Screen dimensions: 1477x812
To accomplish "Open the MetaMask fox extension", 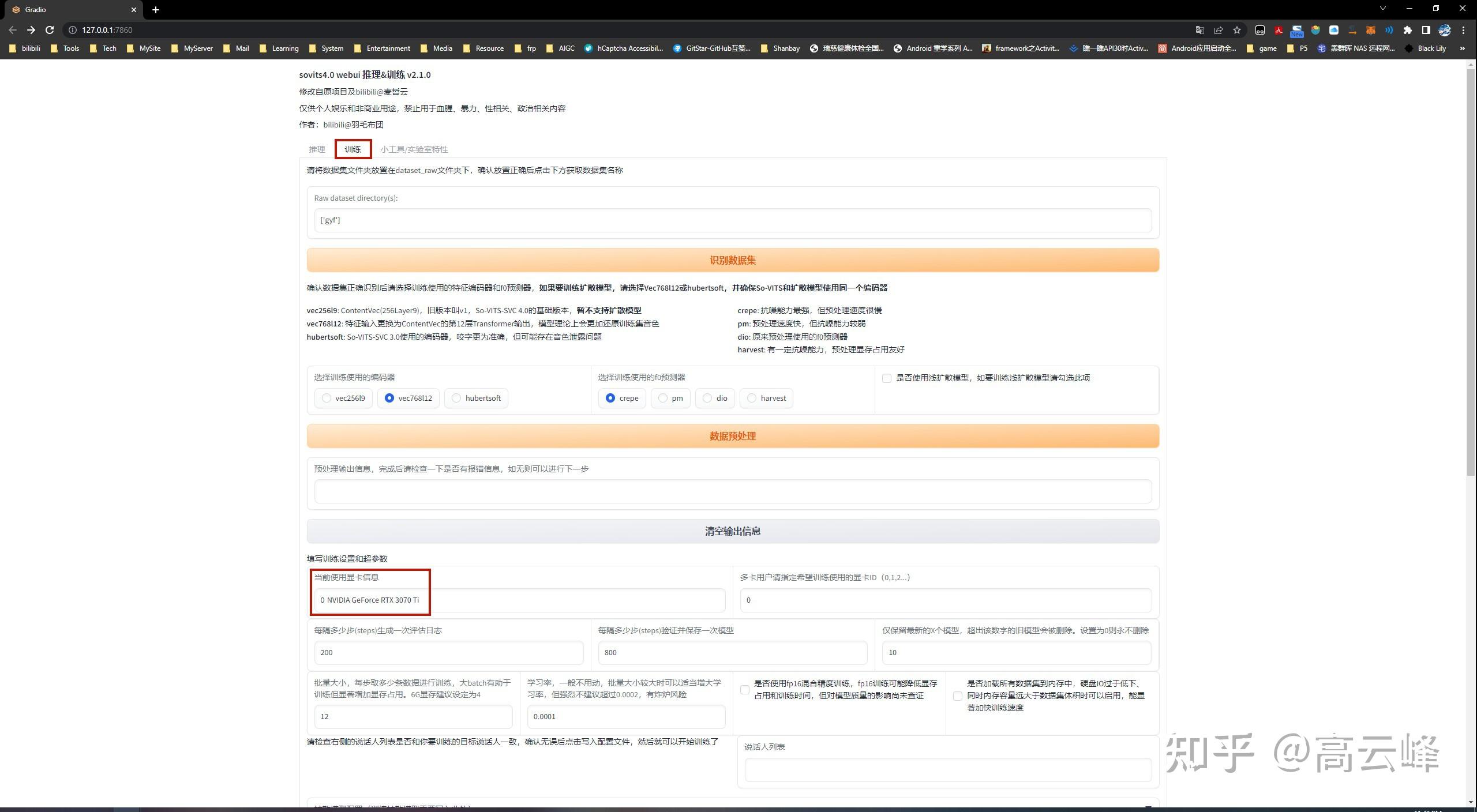I will (x=1370, y=30).
